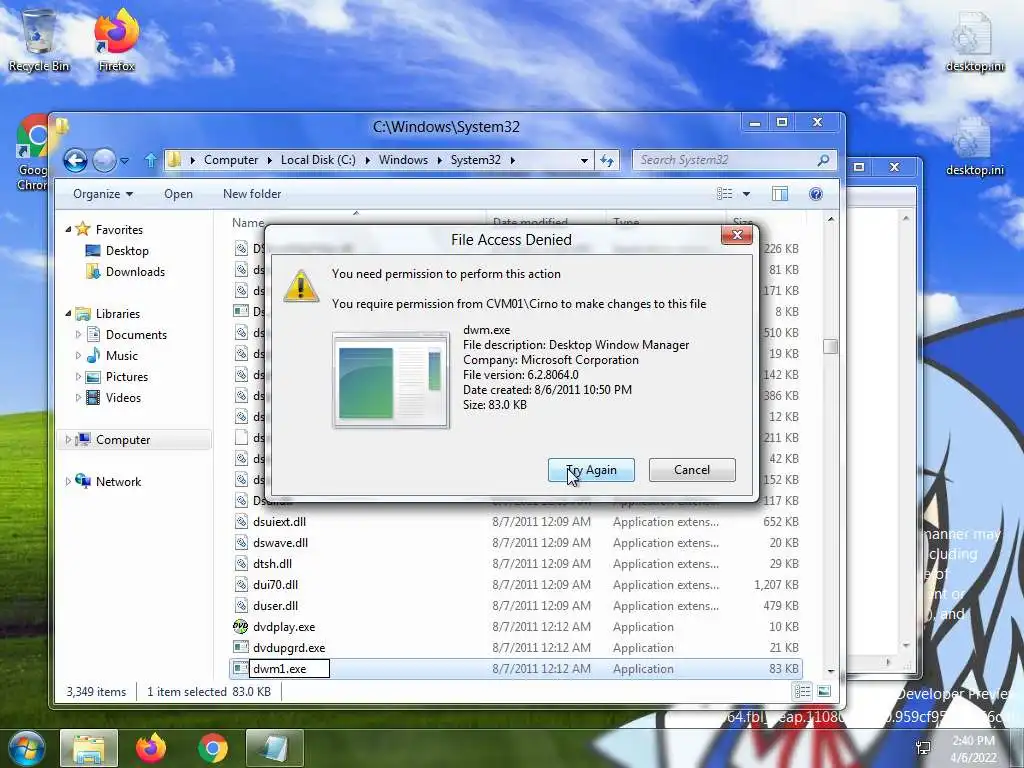Open the Organize menu
Screen dimensions: 1024x768
pos(103,194)
